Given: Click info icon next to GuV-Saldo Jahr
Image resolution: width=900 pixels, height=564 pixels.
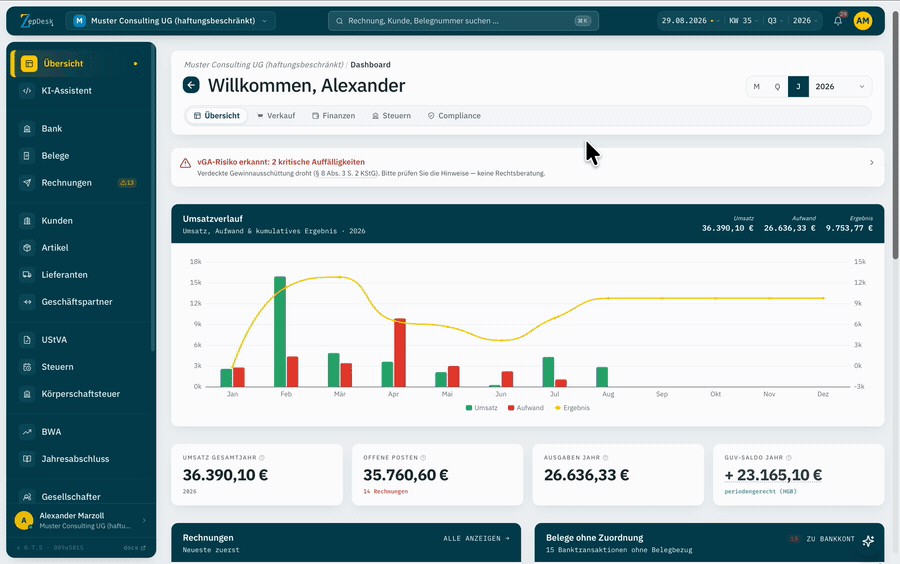Looking at the screenshot, I should [789, 457].
